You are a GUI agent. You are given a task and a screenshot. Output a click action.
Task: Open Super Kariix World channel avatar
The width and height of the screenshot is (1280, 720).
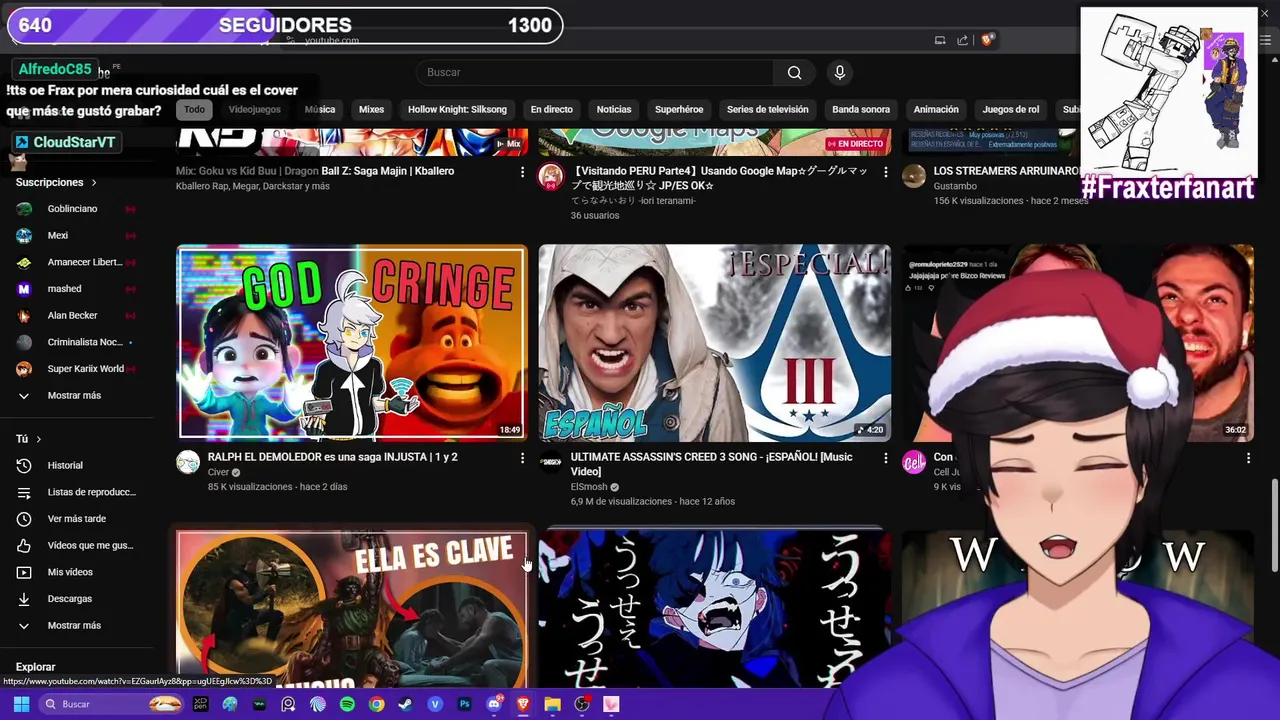coord(24,369)
